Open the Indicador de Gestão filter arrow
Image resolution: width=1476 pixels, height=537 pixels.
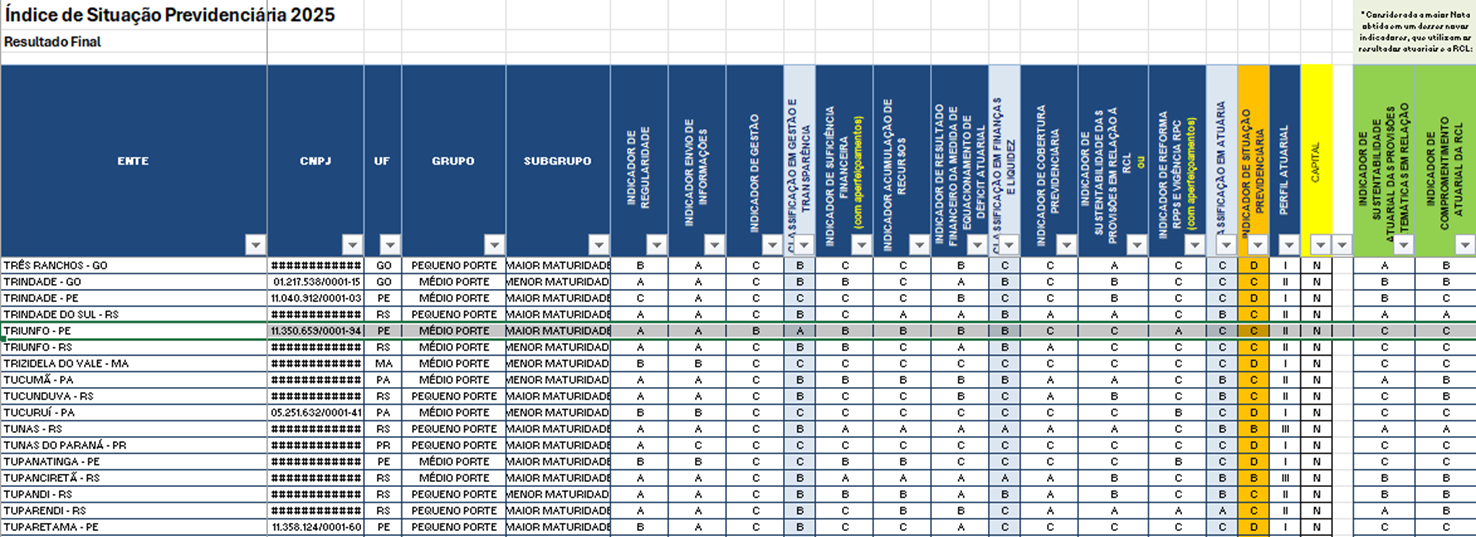[x=772, y=245]
